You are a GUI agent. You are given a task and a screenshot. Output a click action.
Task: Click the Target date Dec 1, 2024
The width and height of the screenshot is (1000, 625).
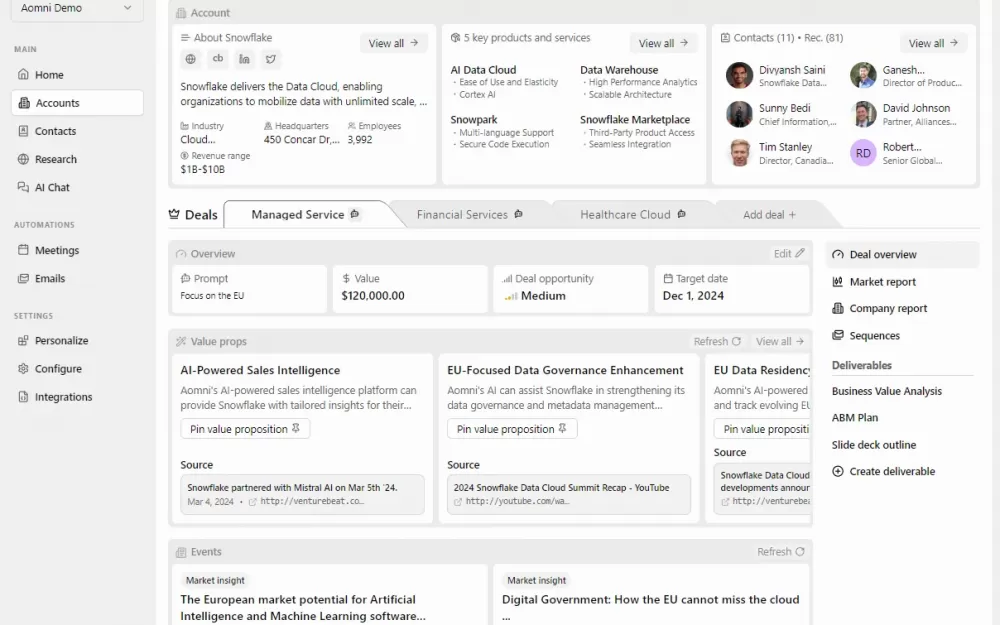(732, 289)
